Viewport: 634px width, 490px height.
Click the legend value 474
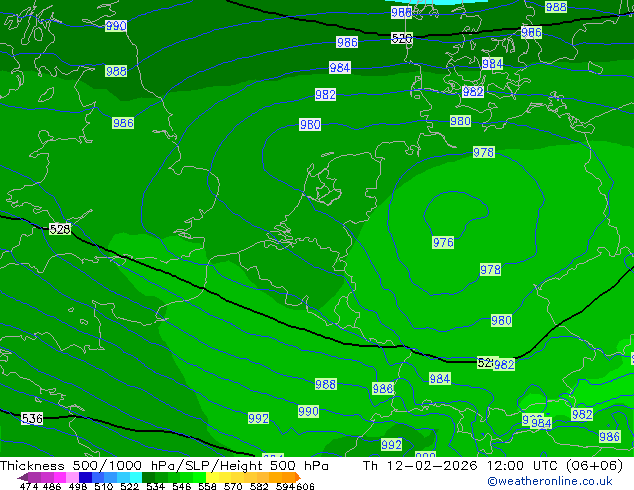click(29, 486)
